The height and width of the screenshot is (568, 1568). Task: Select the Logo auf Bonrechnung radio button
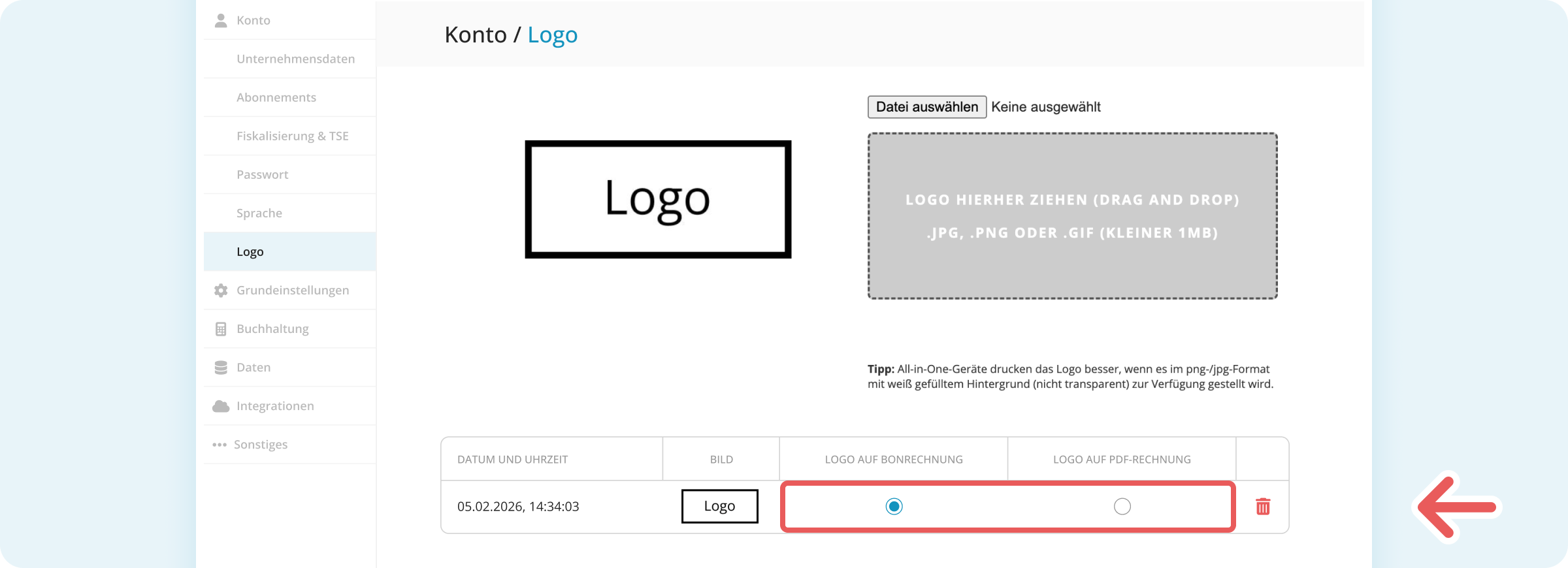pyautogui.click(x=894, y=507)
